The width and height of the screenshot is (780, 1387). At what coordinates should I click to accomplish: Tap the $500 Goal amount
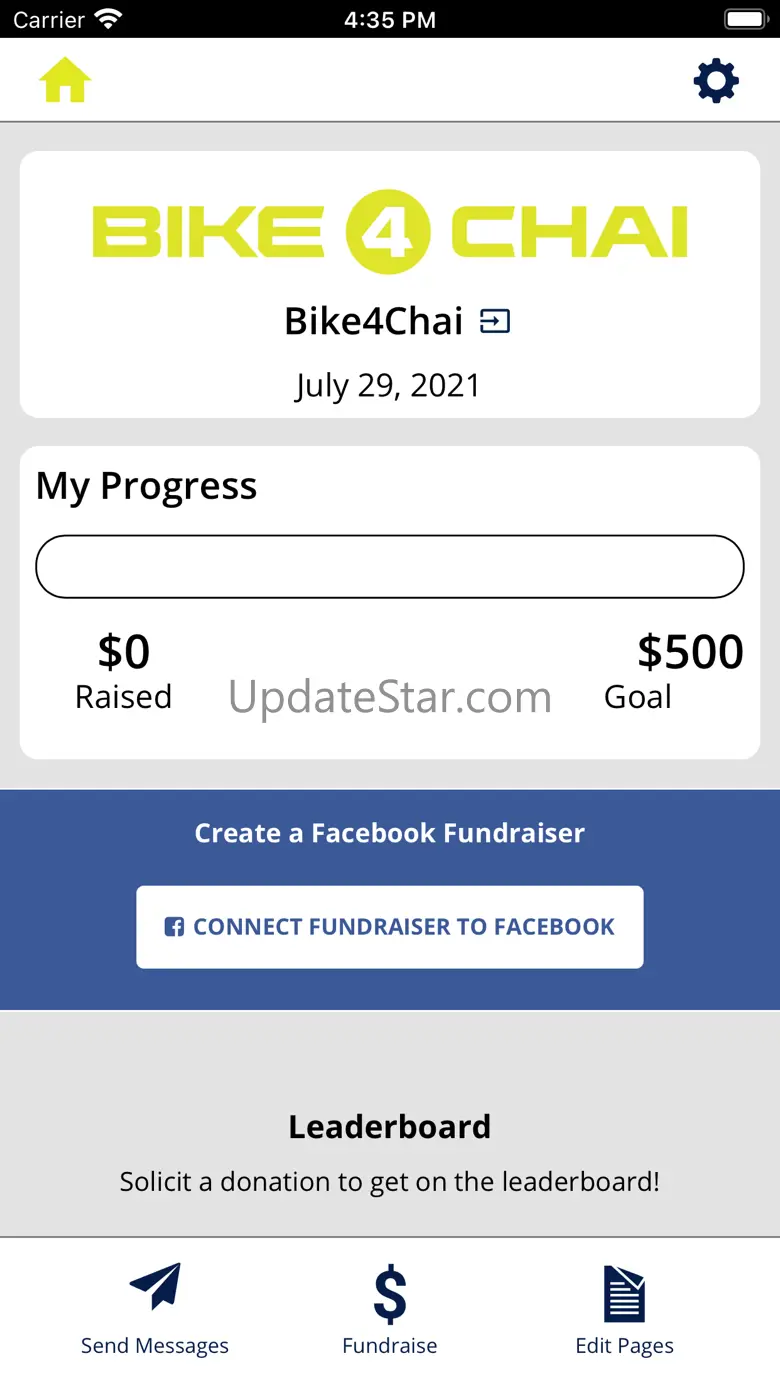(690, 652)
